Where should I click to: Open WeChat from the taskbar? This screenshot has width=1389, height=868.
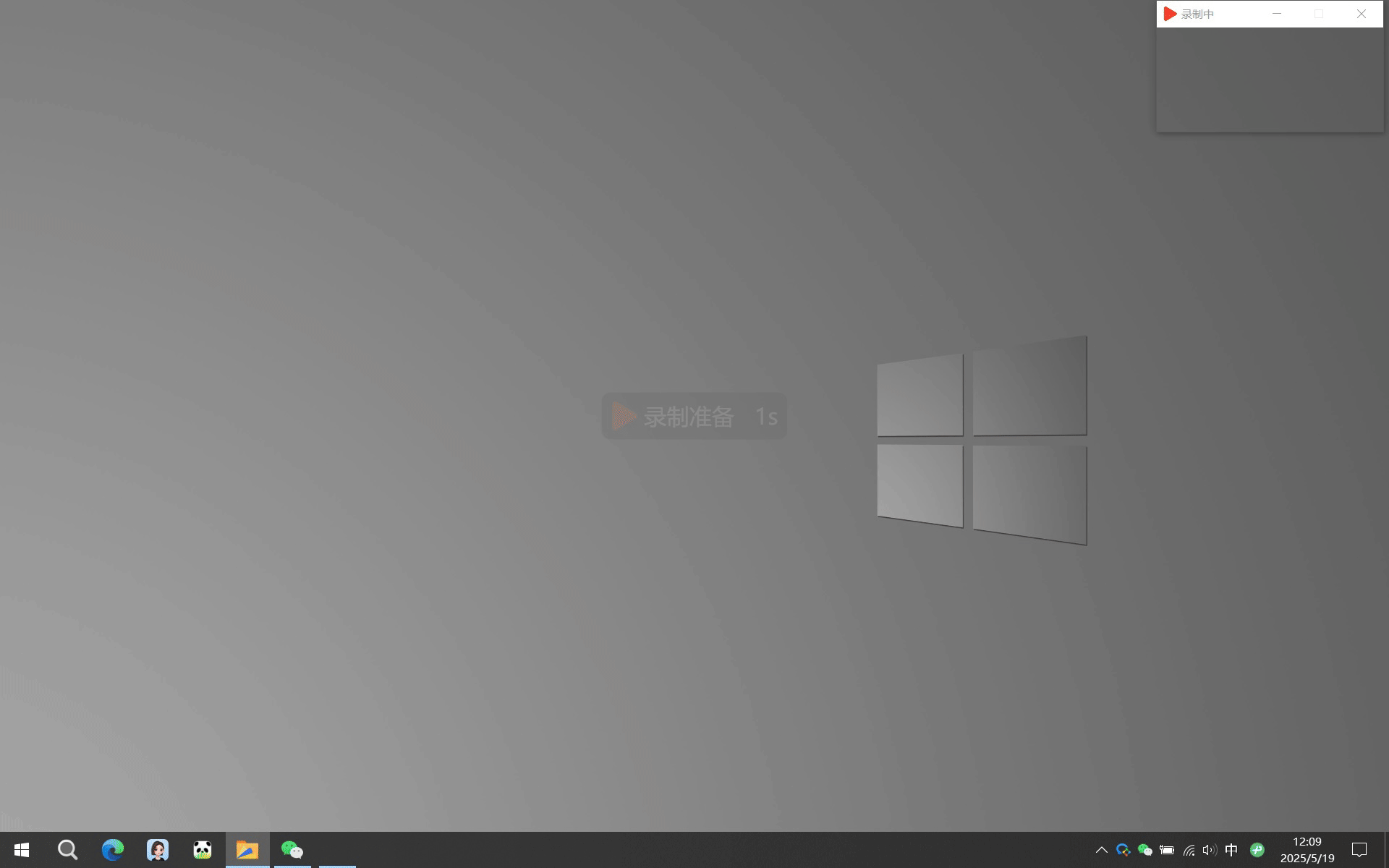click(x=292, y=850)
